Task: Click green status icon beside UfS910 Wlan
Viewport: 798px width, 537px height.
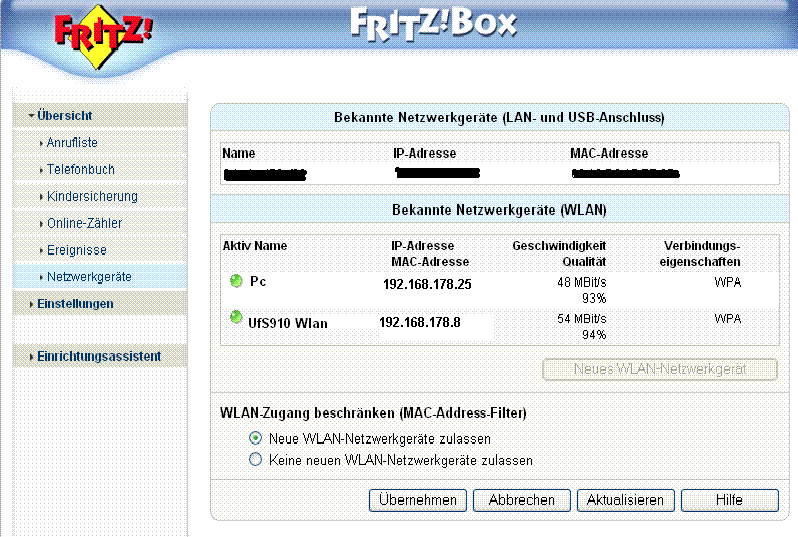Action: click(x=236, y=319)
